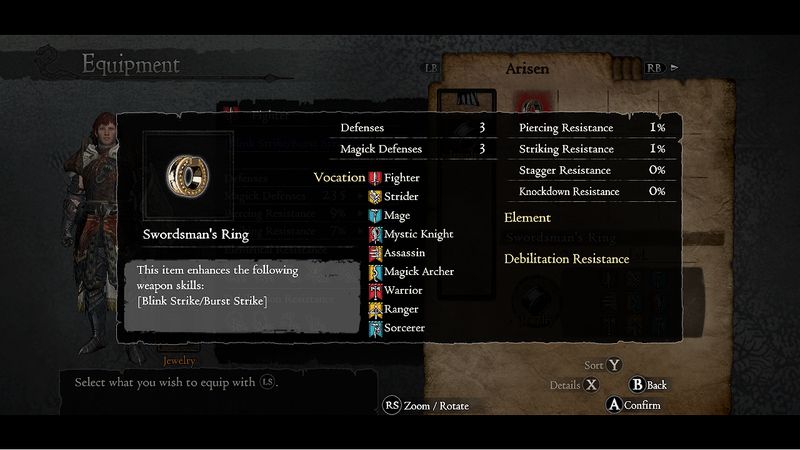Click the Sorcerer vocation icon
Screen dimensions: 800x450
pyautogui.click(x=375, y=329)
